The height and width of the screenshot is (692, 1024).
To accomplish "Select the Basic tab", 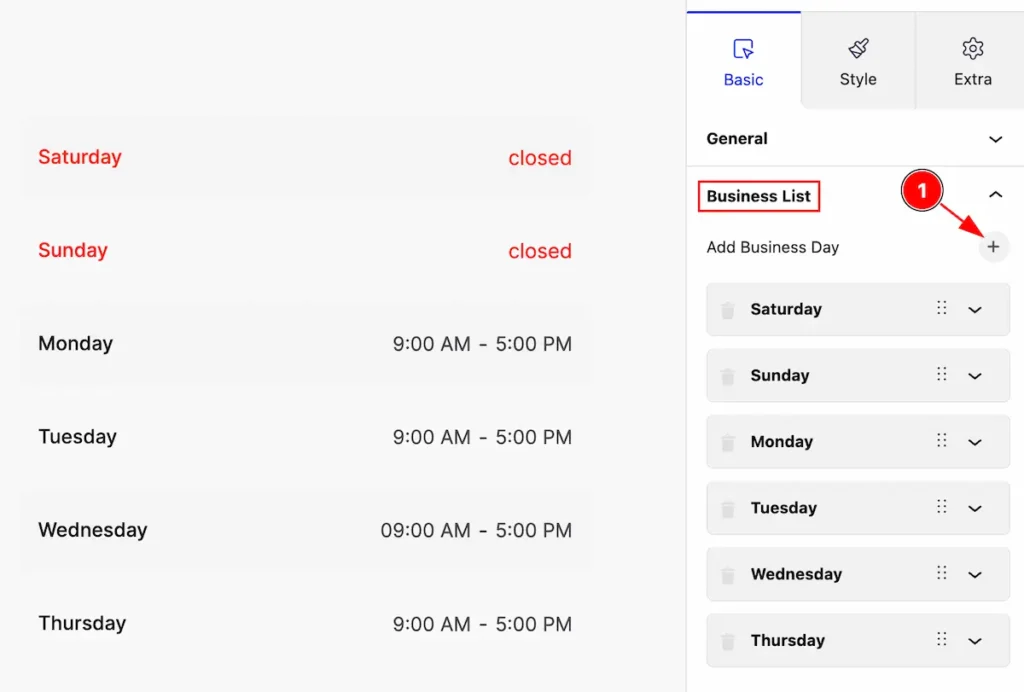I will pos(743,61).
